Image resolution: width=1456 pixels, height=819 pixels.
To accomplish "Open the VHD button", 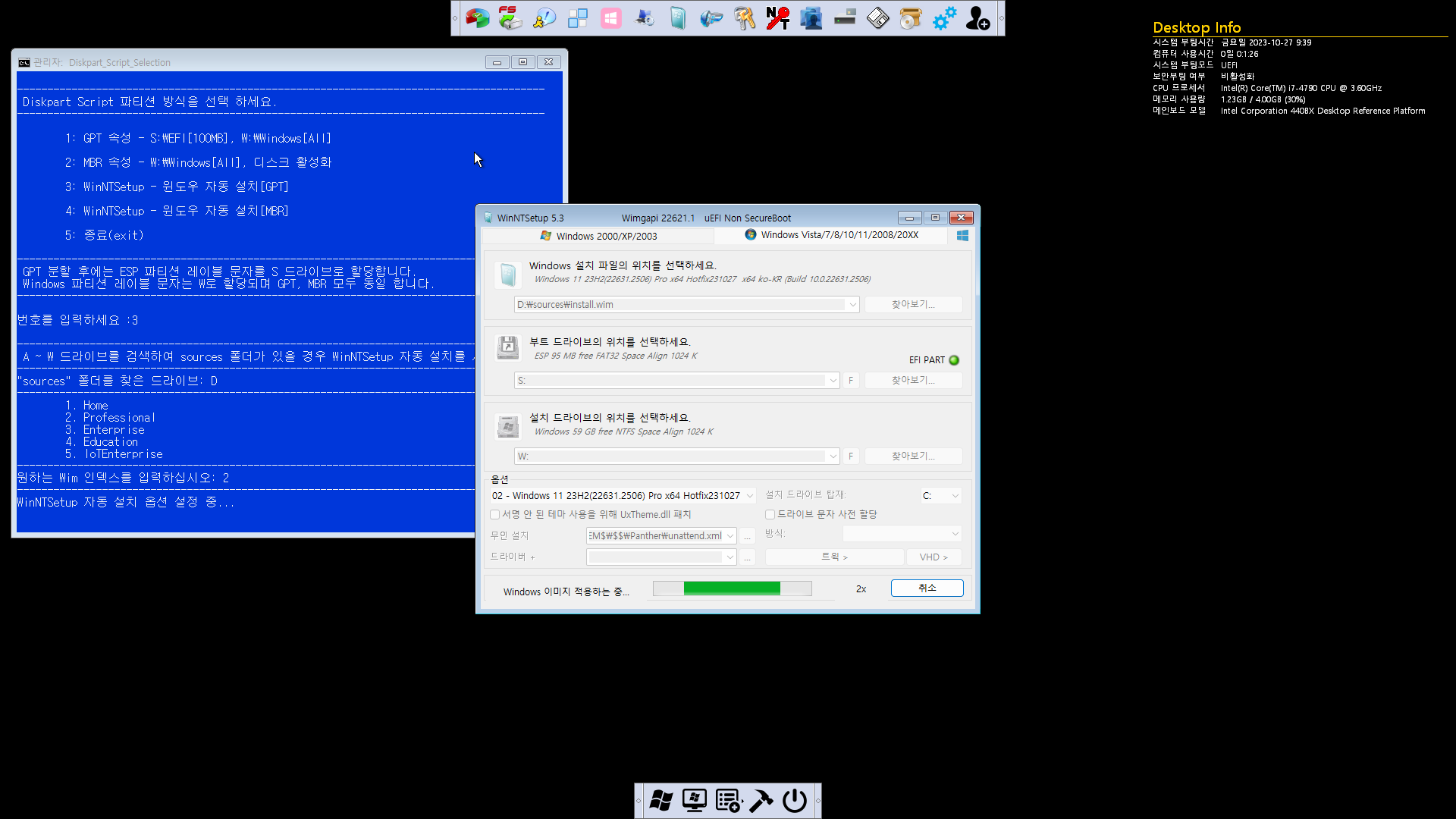I will (934, 557).
